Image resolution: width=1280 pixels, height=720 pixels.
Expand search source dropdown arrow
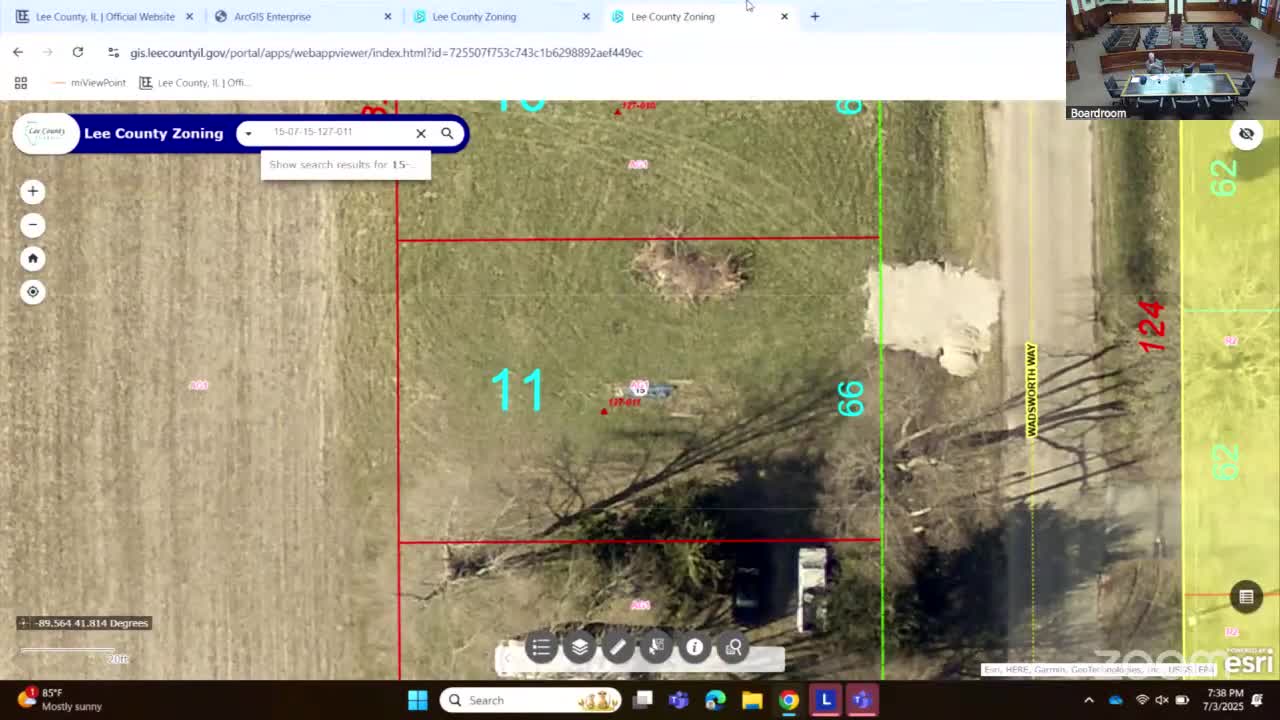pos(248,133)
